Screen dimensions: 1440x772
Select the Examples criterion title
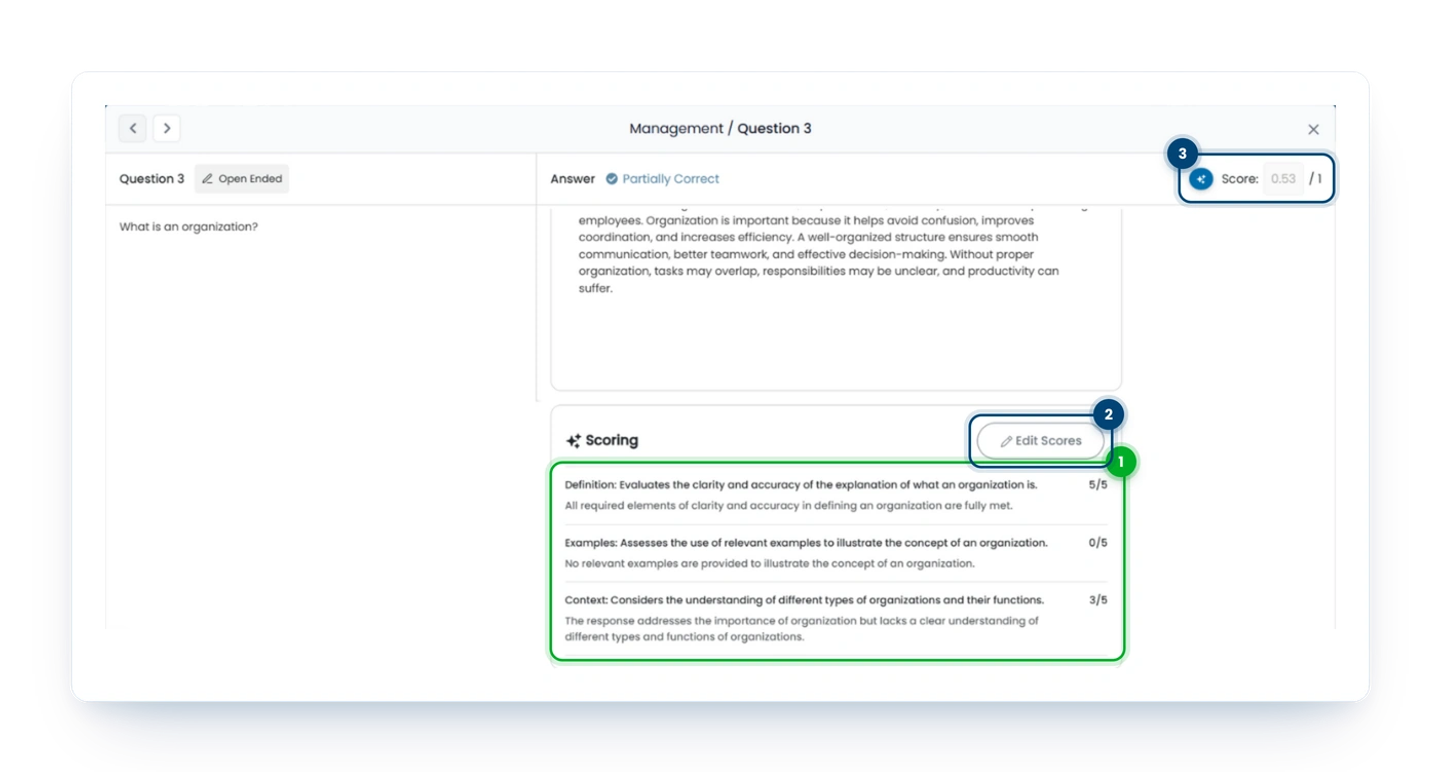[806, 543]
